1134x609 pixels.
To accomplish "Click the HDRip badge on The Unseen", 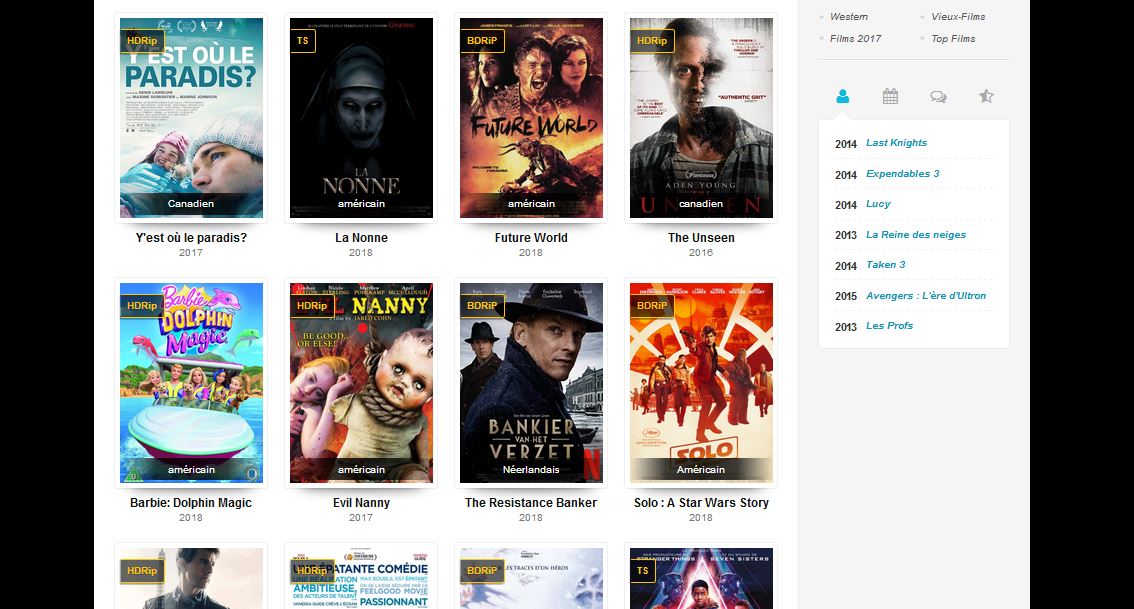I will point(652,41).
